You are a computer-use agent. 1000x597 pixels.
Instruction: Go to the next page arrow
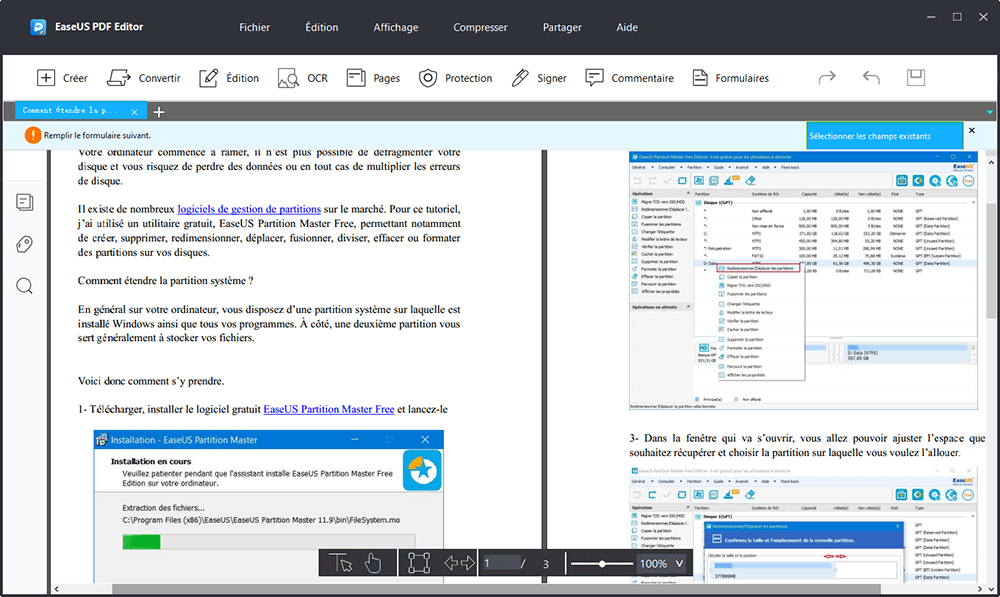tap(468, 563)
